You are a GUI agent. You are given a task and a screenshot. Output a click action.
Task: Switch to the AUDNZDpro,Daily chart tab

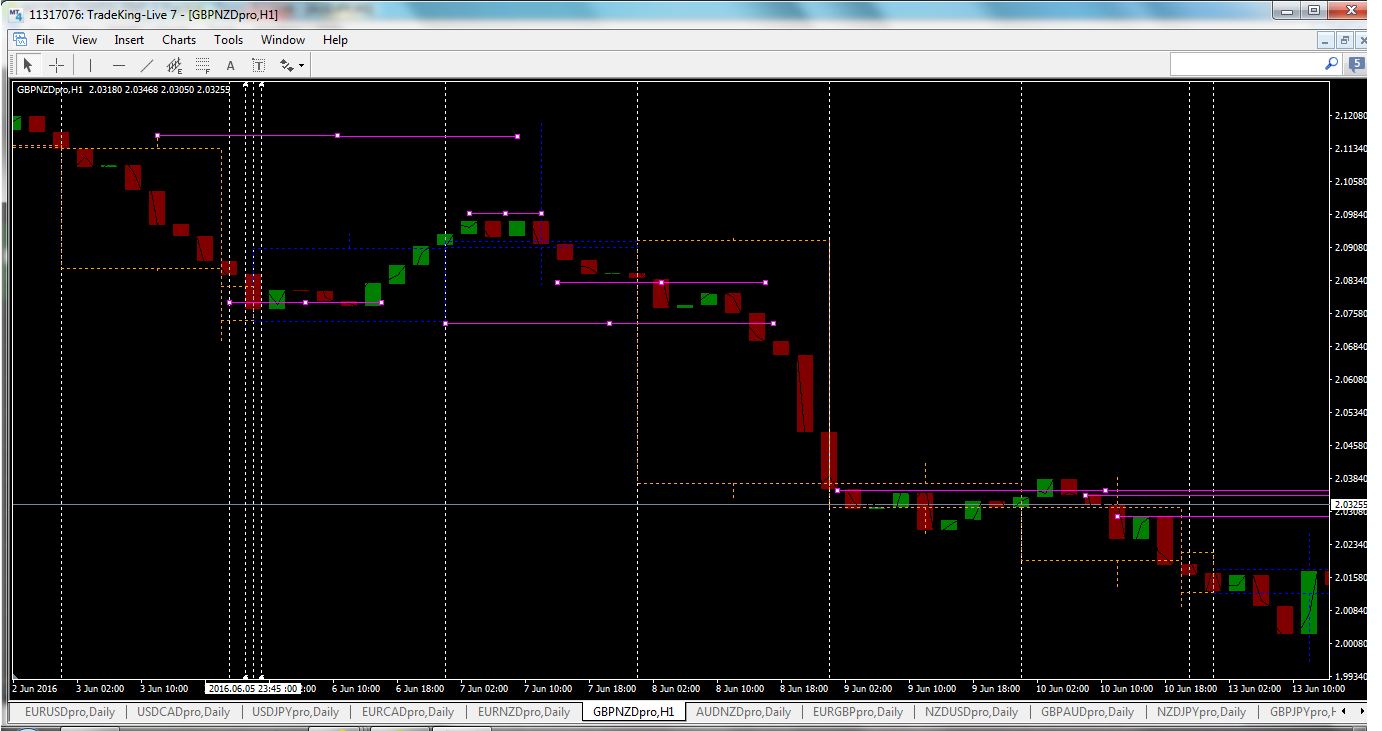click(x=741, y=712)
